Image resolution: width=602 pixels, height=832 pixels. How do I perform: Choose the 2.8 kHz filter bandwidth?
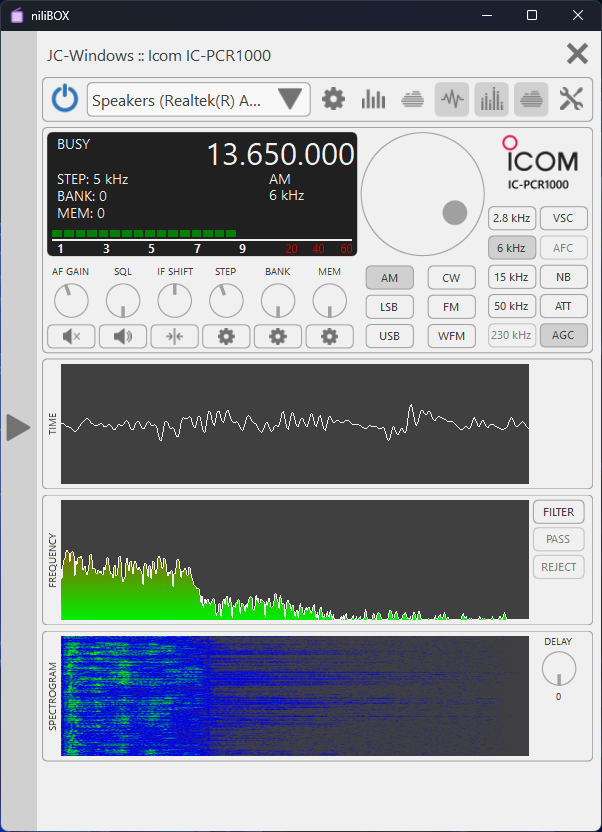(512, 218)
